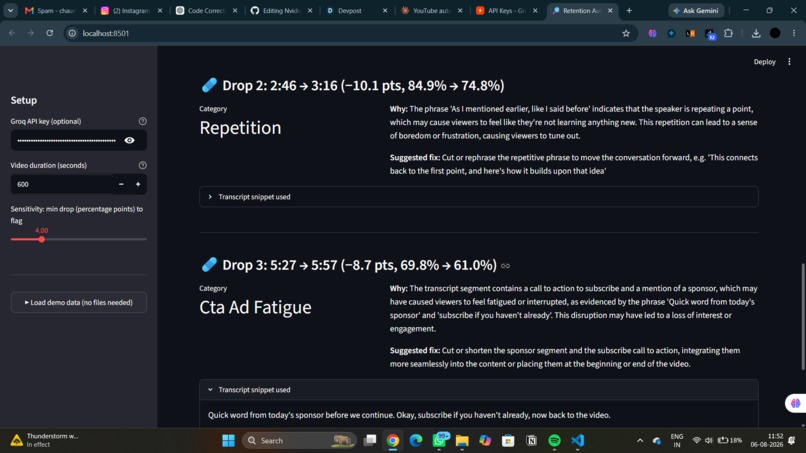
Task: Open floating assistant icon at right edge
Action: [796, 404]
